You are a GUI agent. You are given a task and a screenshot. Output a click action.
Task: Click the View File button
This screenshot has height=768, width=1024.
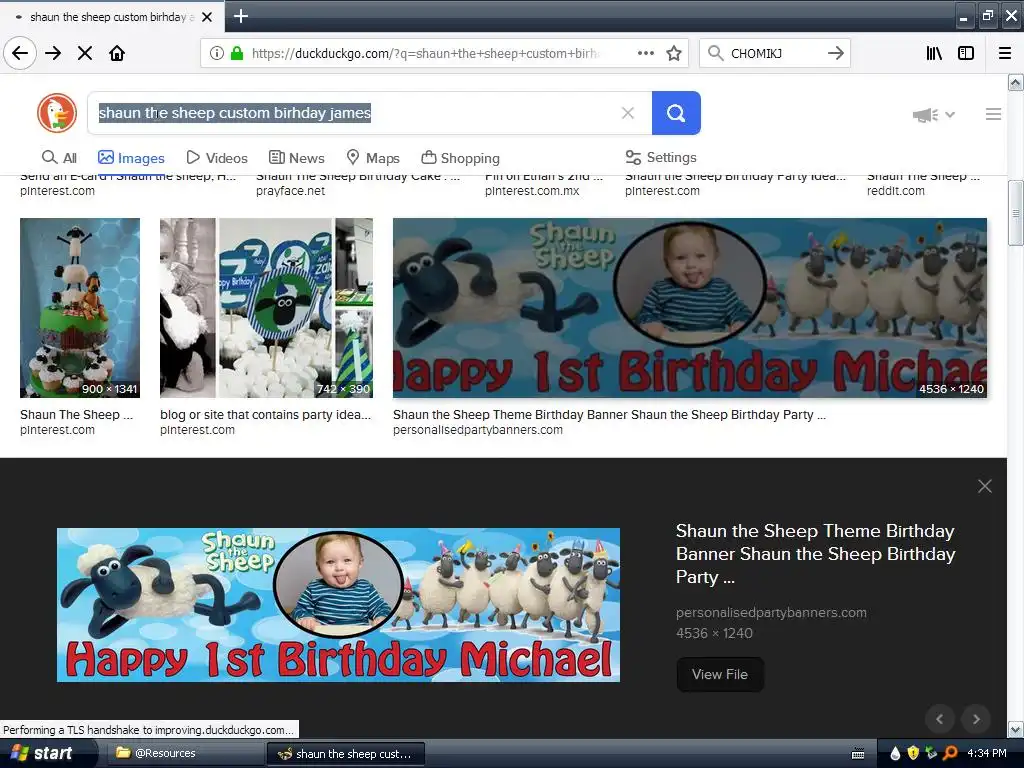tap(720, 674)
